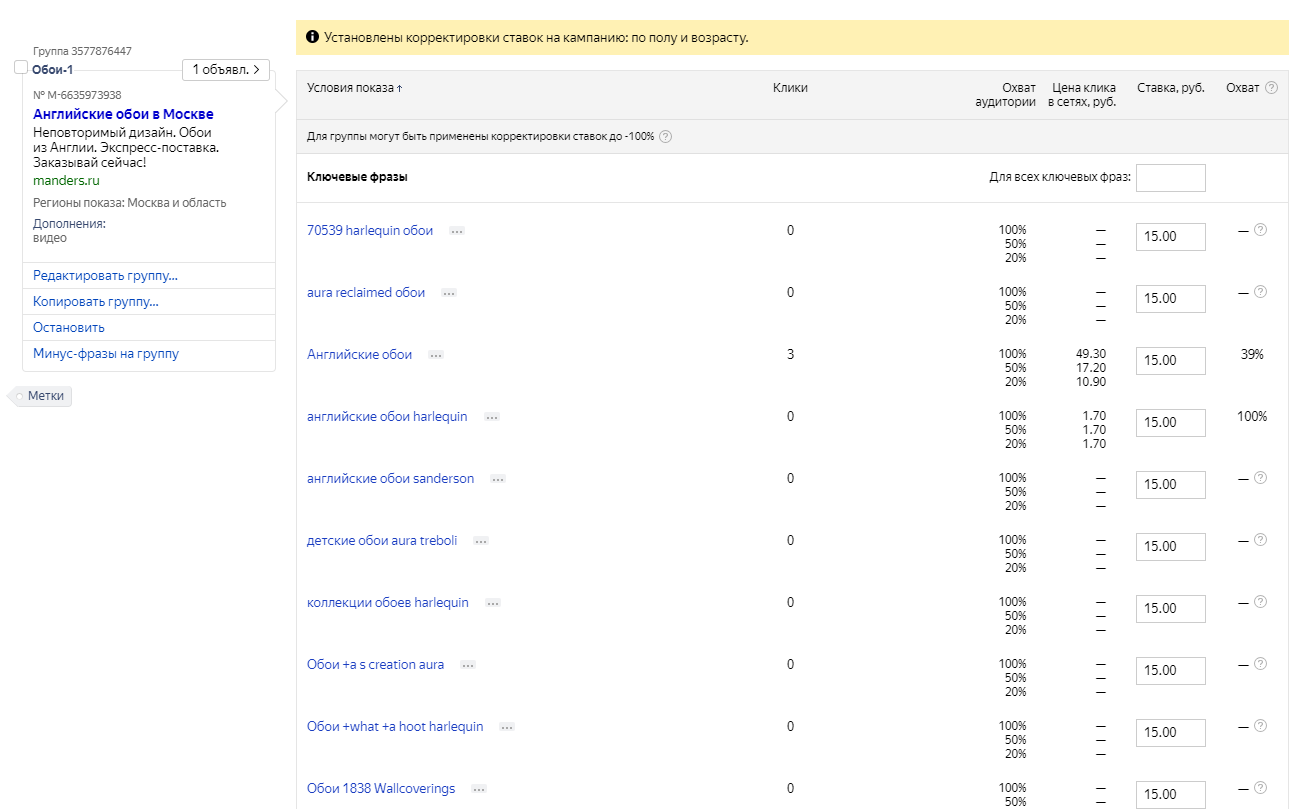Expand the Метки tags control
Image resolution: width=1298 pixels, height=809 pixels.
[x=45, y=396]
